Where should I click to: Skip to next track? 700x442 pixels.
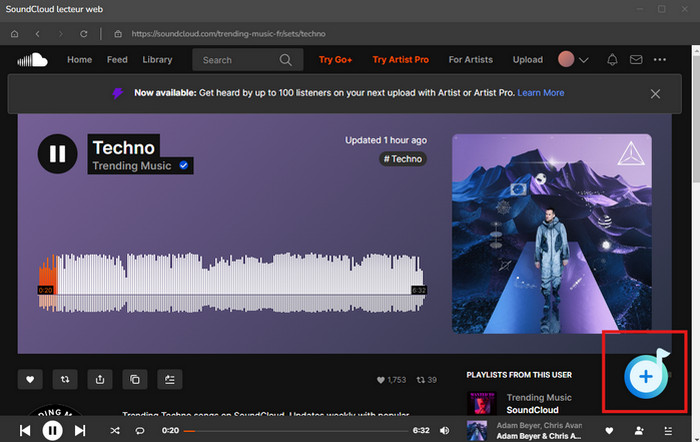point(80,430)
